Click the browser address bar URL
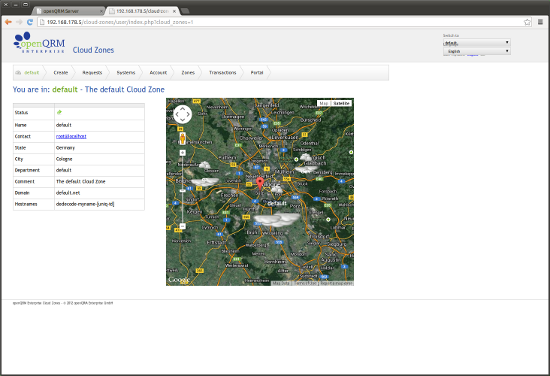The height and width of the screenshot is (376, 550). 120,22
